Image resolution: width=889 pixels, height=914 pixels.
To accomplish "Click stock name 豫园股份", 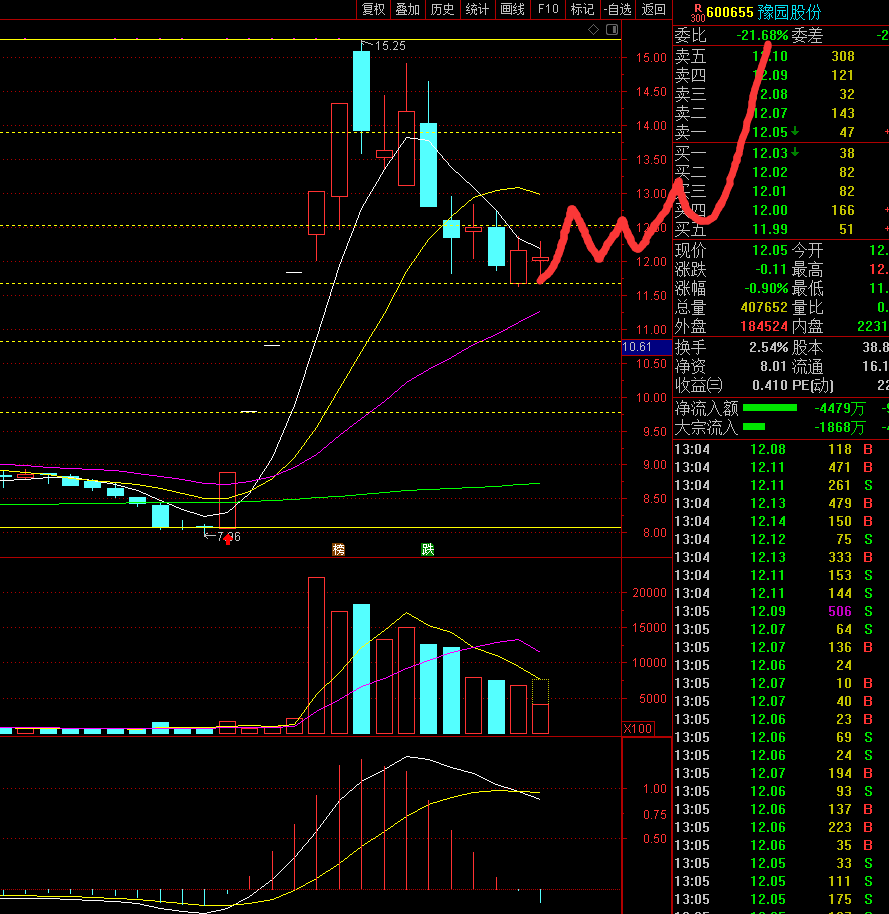I will click(789, 12).
